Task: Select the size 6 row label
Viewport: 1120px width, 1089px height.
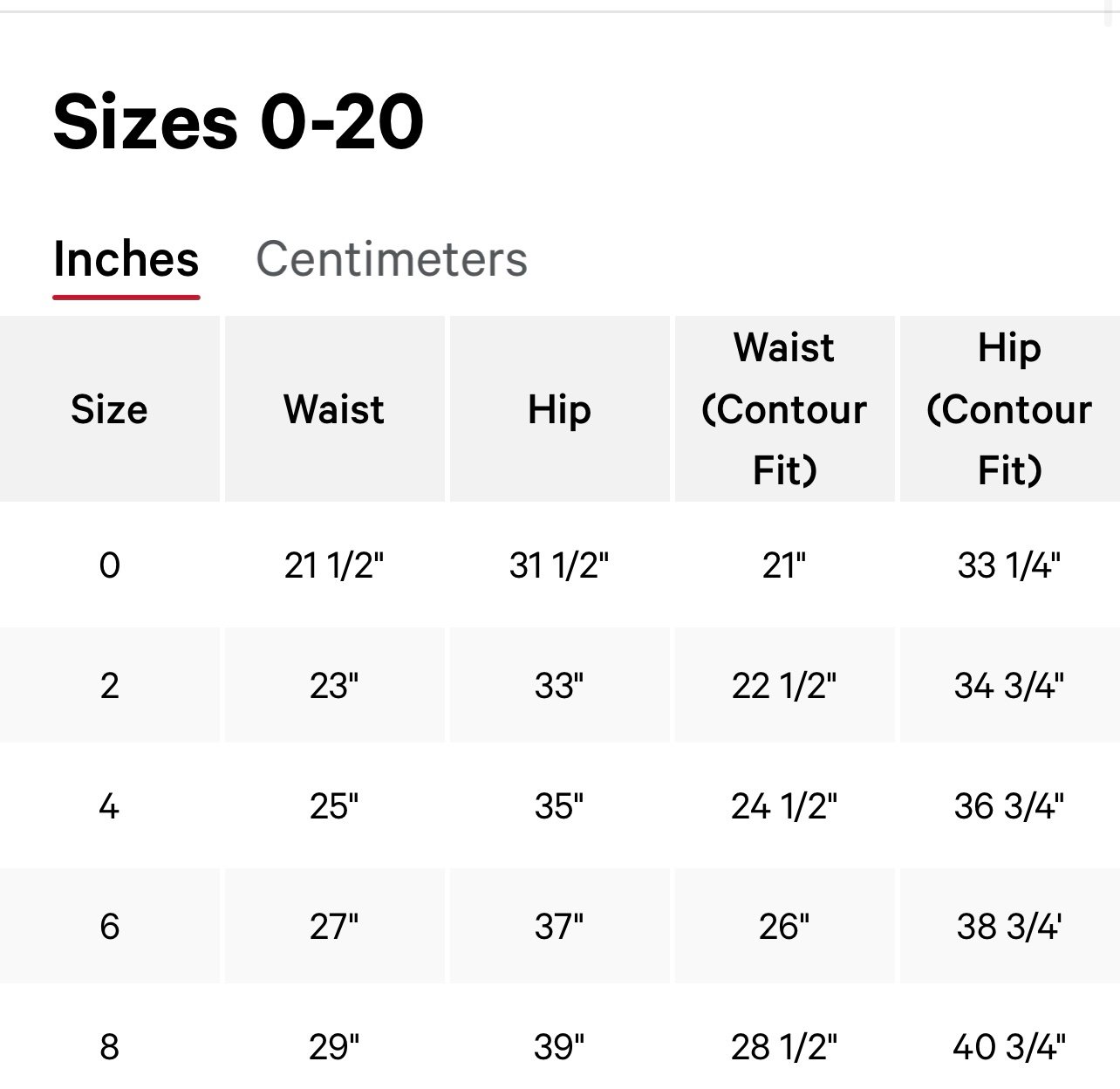Action: 109,926
